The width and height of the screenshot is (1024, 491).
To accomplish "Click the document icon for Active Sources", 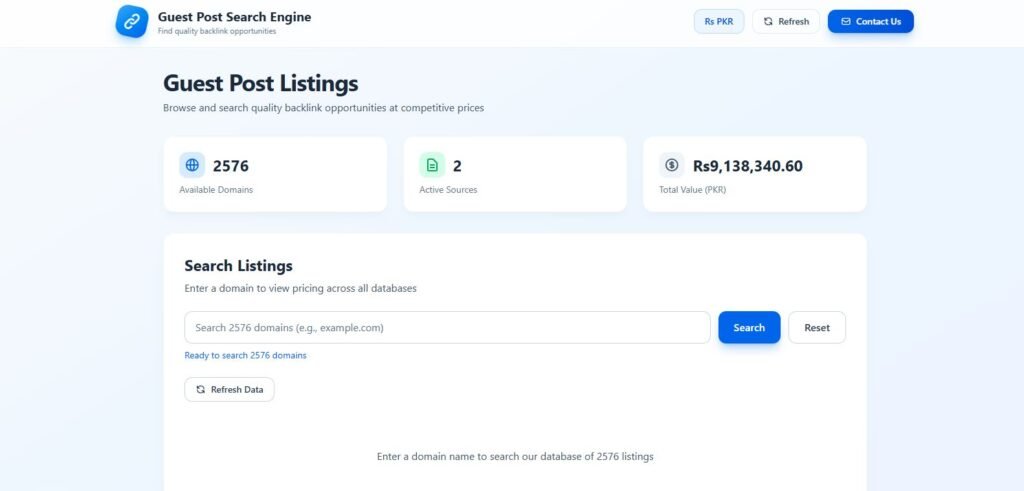I will point(432,165).
